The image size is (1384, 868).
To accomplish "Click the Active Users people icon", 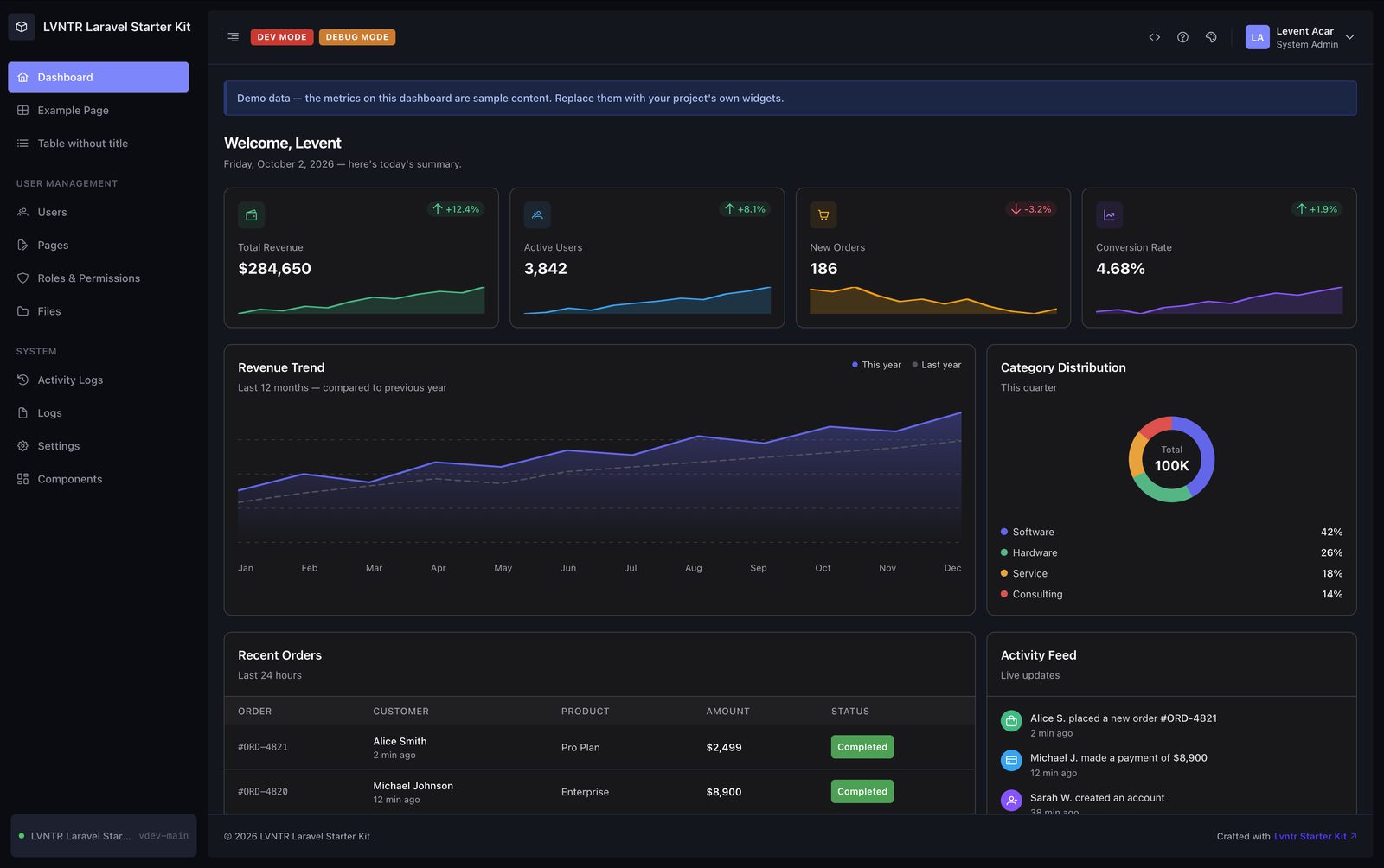I will point(537,214).
